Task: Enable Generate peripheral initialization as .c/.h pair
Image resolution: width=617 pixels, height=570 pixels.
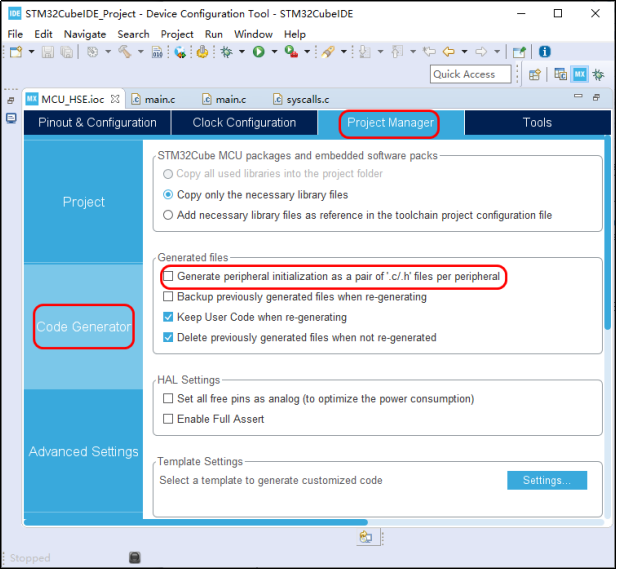Action: click(168, 276)
